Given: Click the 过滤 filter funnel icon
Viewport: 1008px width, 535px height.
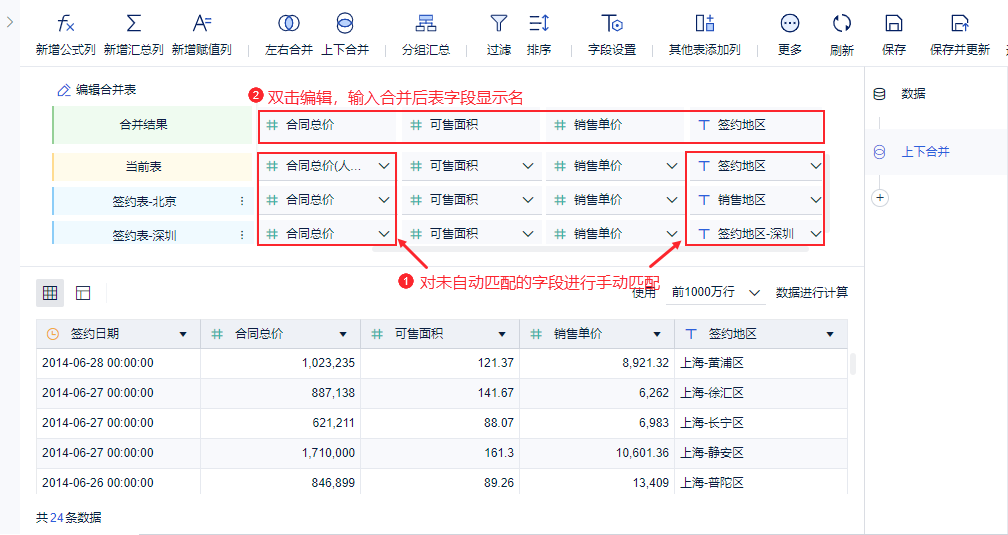Looking at the screenshot, I should click(498, 24).
